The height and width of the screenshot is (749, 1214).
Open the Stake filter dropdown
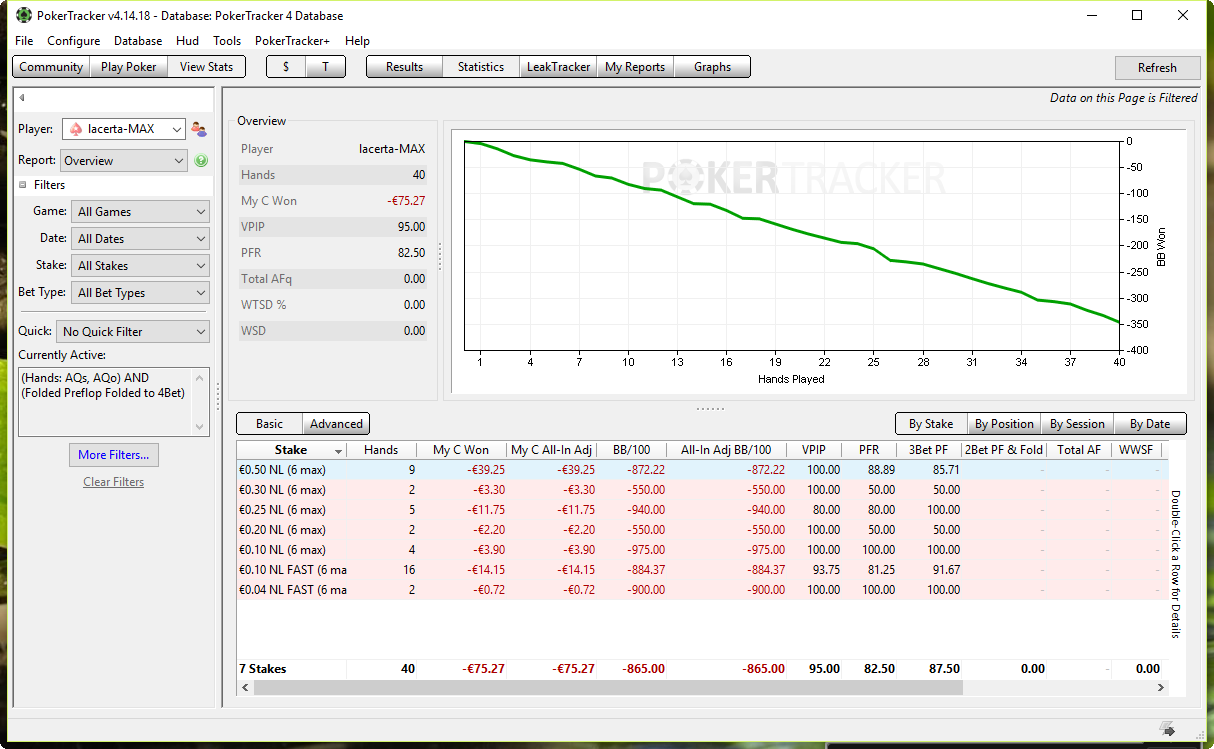[140, 266]
